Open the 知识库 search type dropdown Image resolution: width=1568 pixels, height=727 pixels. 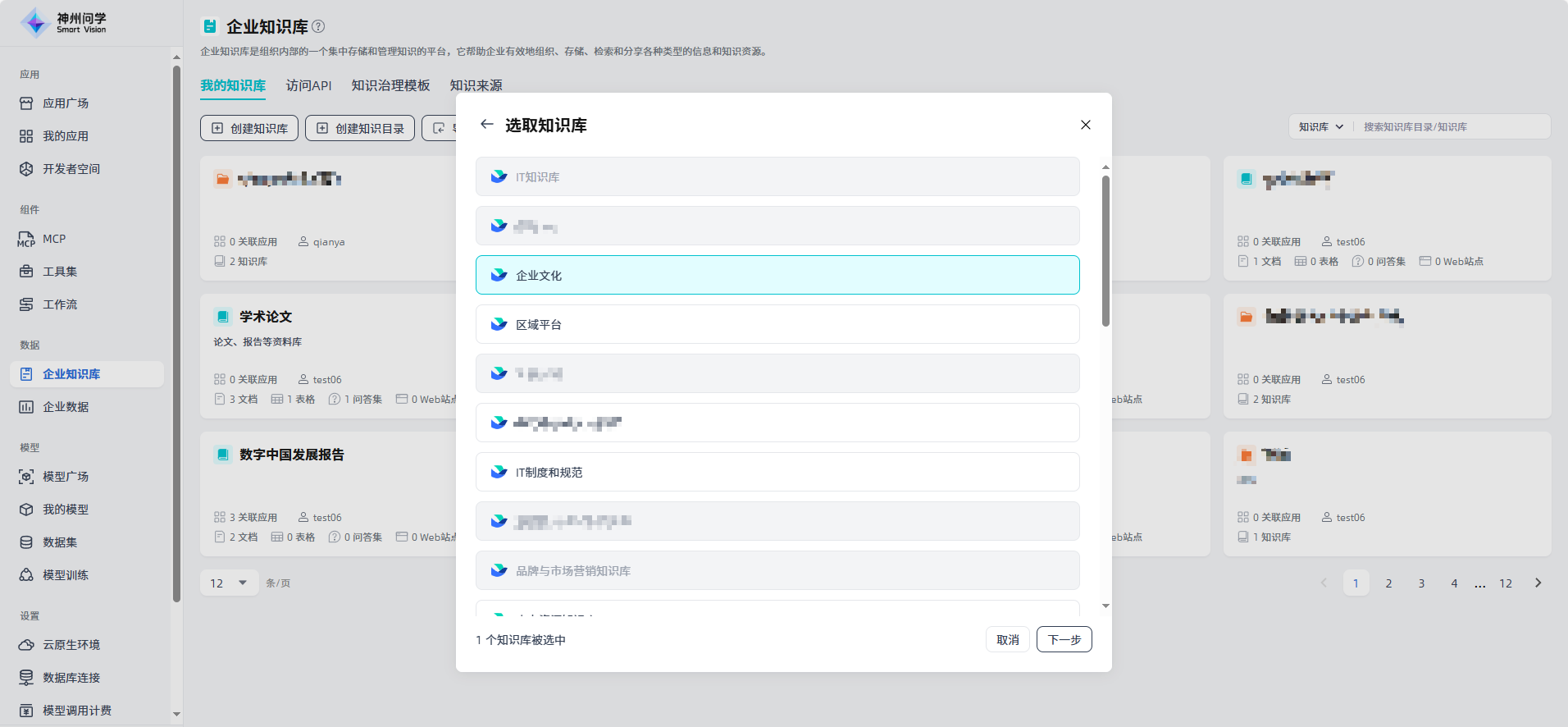tap(1320, 126)
